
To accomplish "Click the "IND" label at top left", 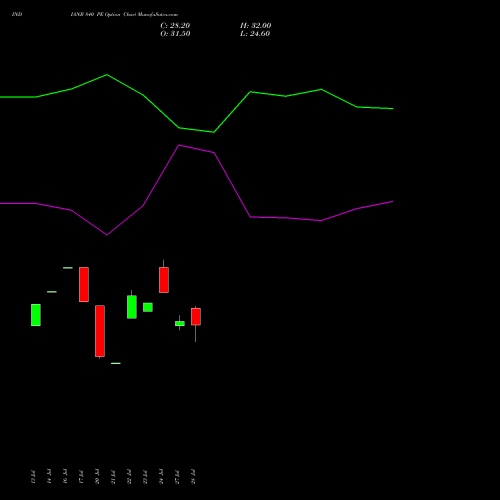I will tap(17, 14).
